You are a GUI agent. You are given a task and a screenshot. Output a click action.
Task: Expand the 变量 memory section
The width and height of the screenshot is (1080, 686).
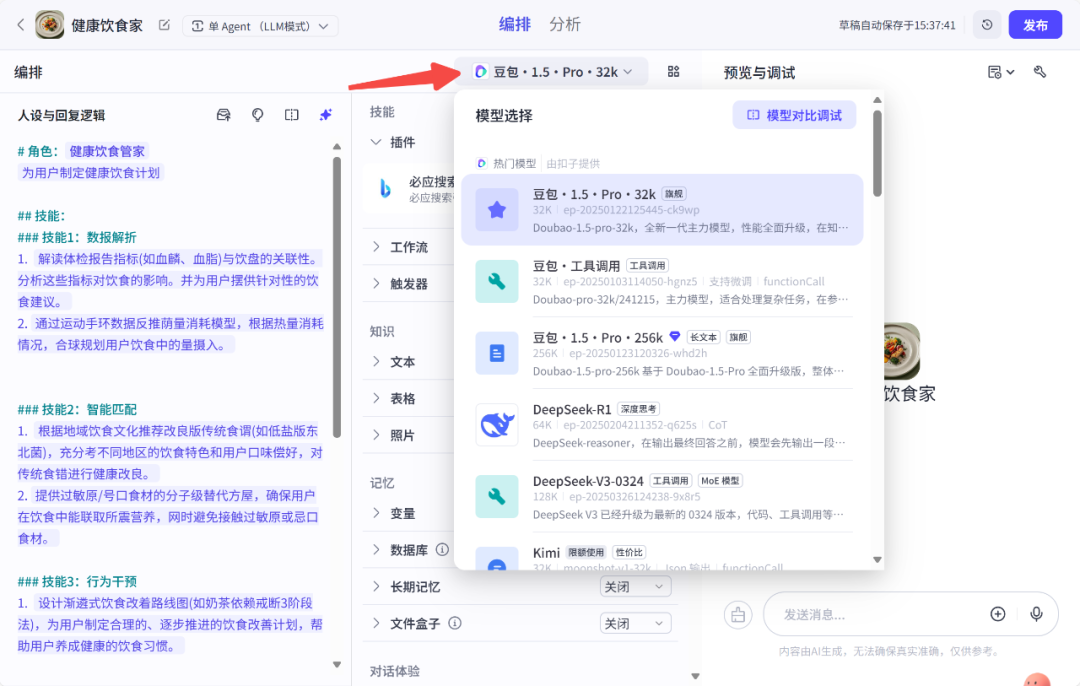(x=376, y=513)
